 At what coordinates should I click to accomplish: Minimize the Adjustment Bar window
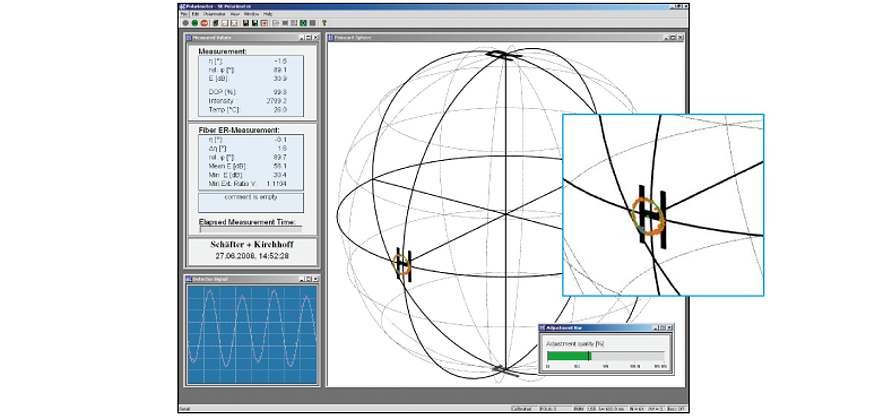(x=655, y=328)
